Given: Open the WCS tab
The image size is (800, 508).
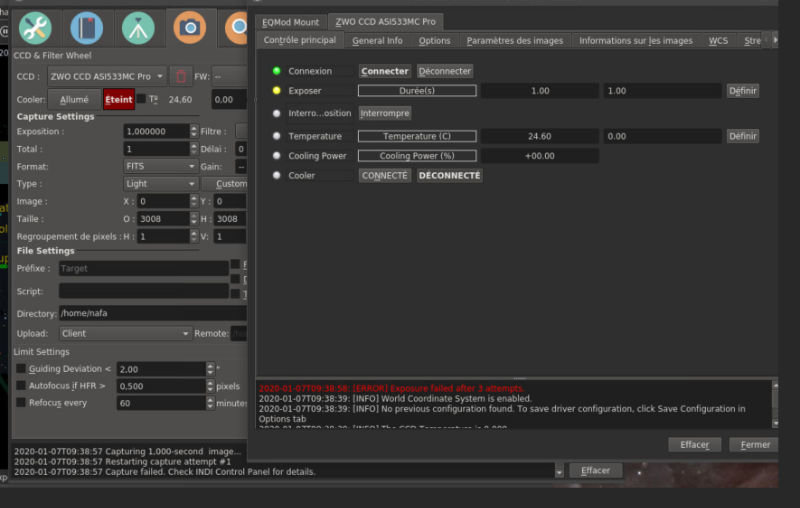Looking at the screenshot, I should (718, 41).
